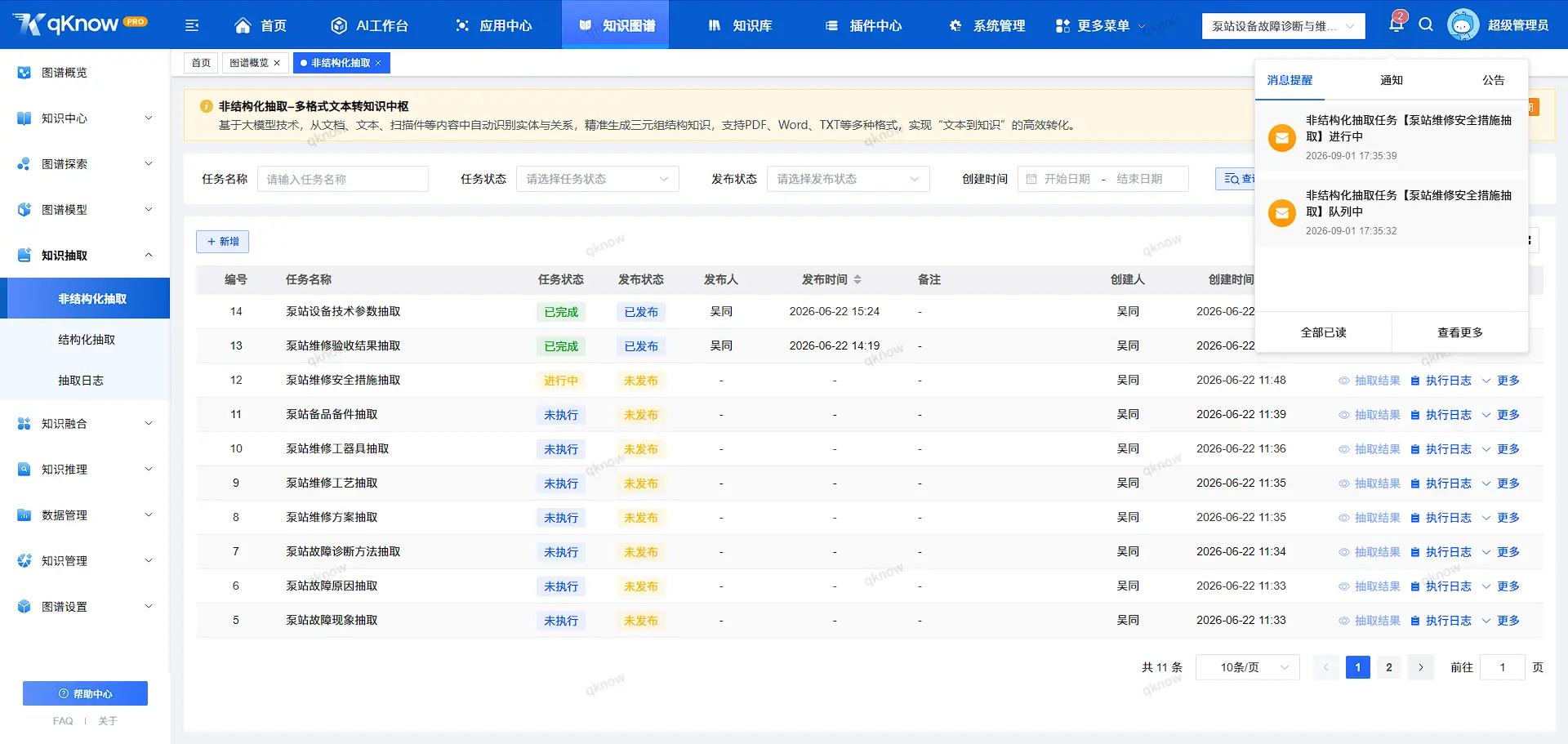
Task: Sort by the 发布时间 column arrows
Action: pos(857,279)
